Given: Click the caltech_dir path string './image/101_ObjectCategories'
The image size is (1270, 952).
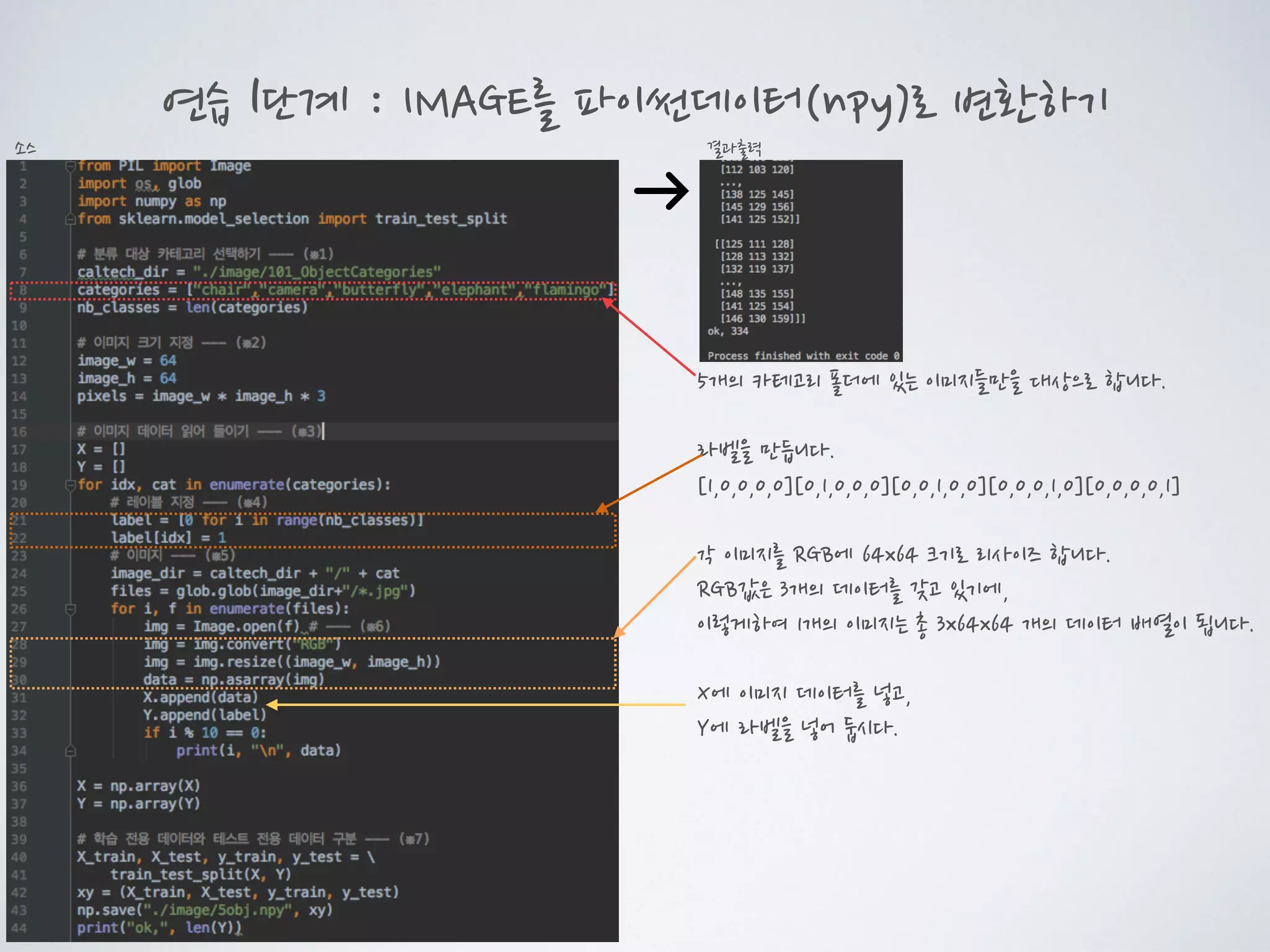Looking at the screenshot, I should pyautogui.click(x=317, y=272).
